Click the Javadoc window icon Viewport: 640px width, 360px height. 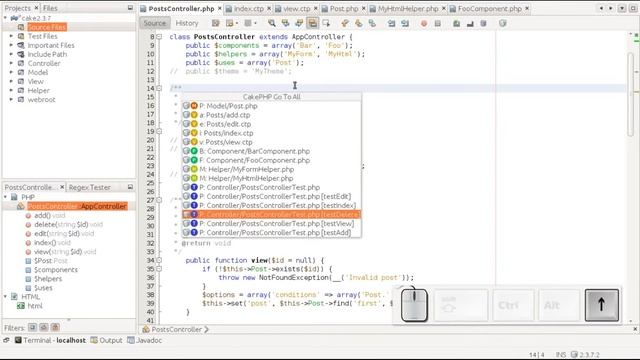coord(131,340)
